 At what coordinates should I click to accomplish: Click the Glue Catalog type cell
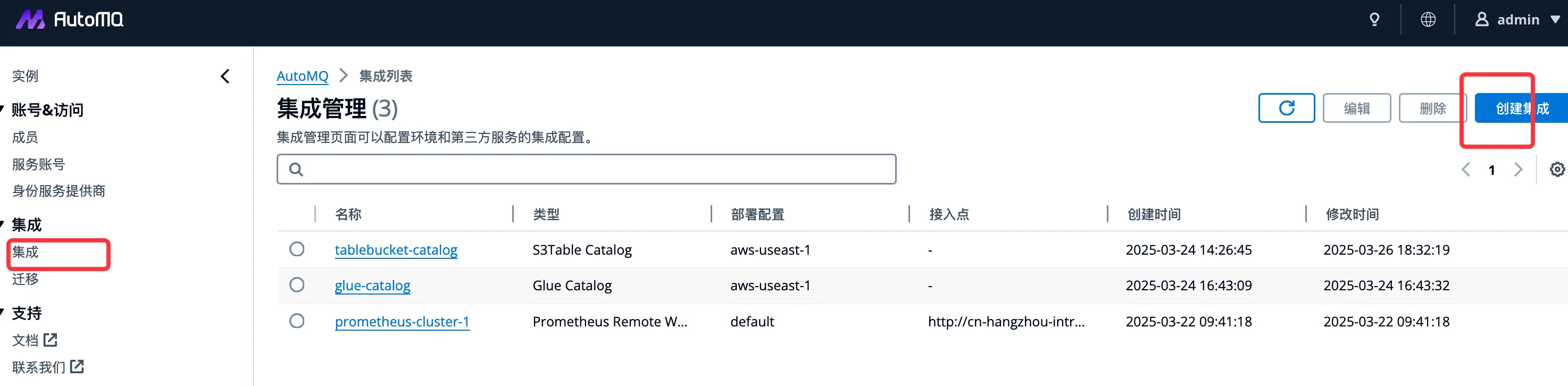(572, 286)
